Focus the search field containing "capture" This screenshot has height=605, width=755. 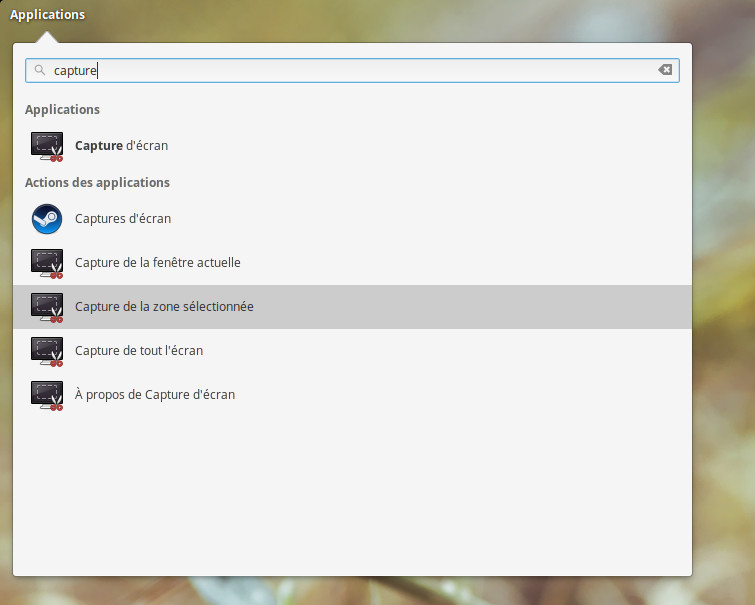pos(350,70)
